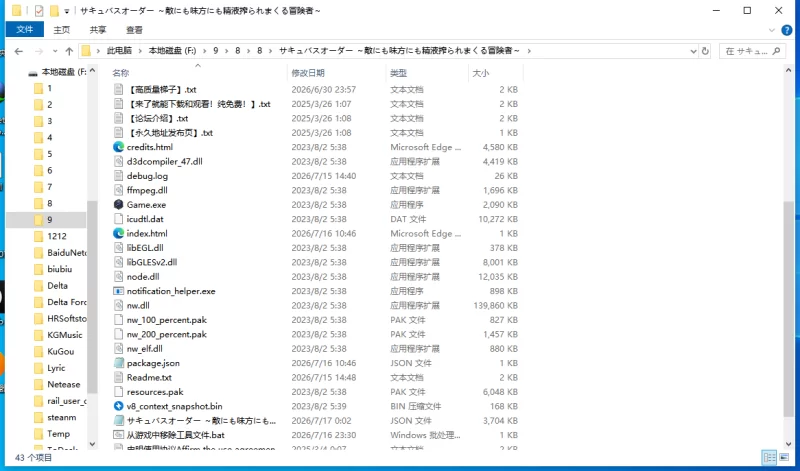The image size is (800, 471).
Task: Expand the ribbon with the chevron
Action: 771,30
